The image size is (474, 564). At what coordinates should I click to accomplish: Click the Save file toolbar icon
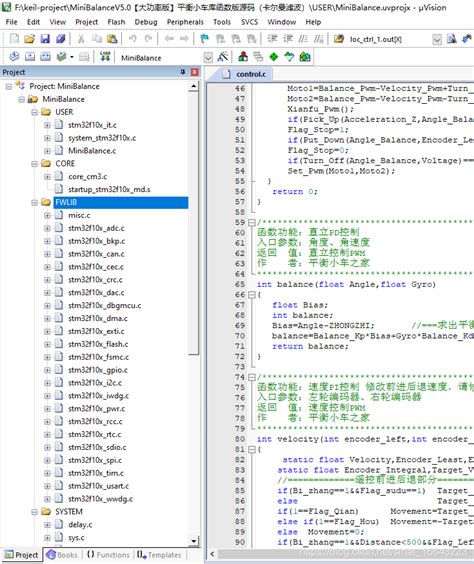tap(45, 38)
